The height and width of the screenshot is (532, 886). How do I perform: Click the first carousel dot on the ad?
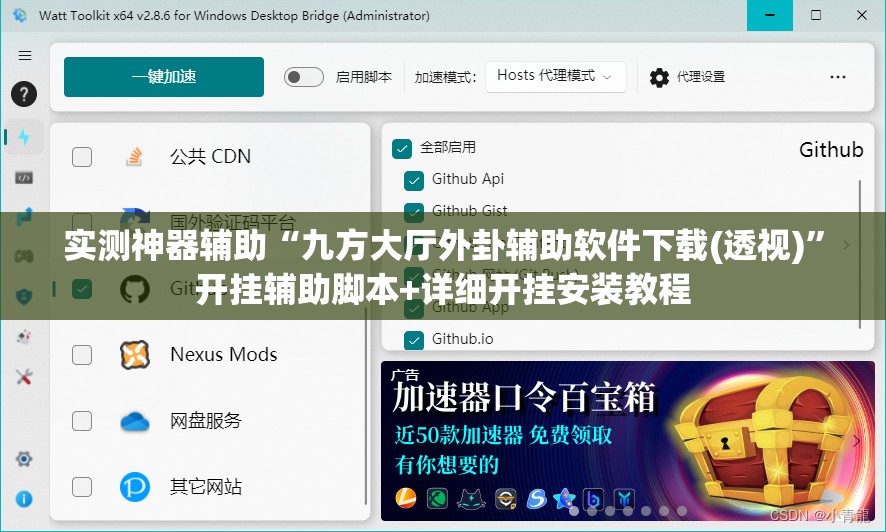(574, 511)
